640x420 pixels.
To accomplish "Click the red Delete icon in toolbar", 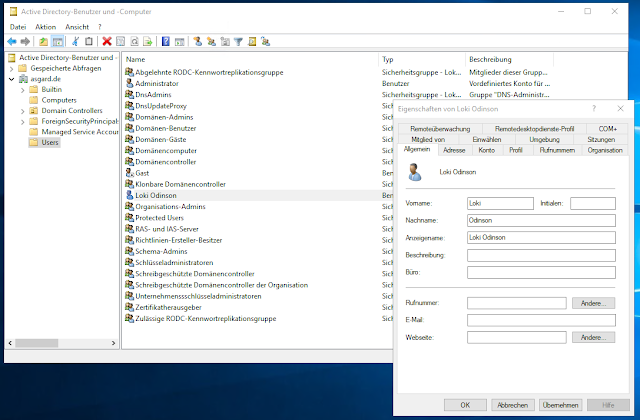I will point(106,42).
